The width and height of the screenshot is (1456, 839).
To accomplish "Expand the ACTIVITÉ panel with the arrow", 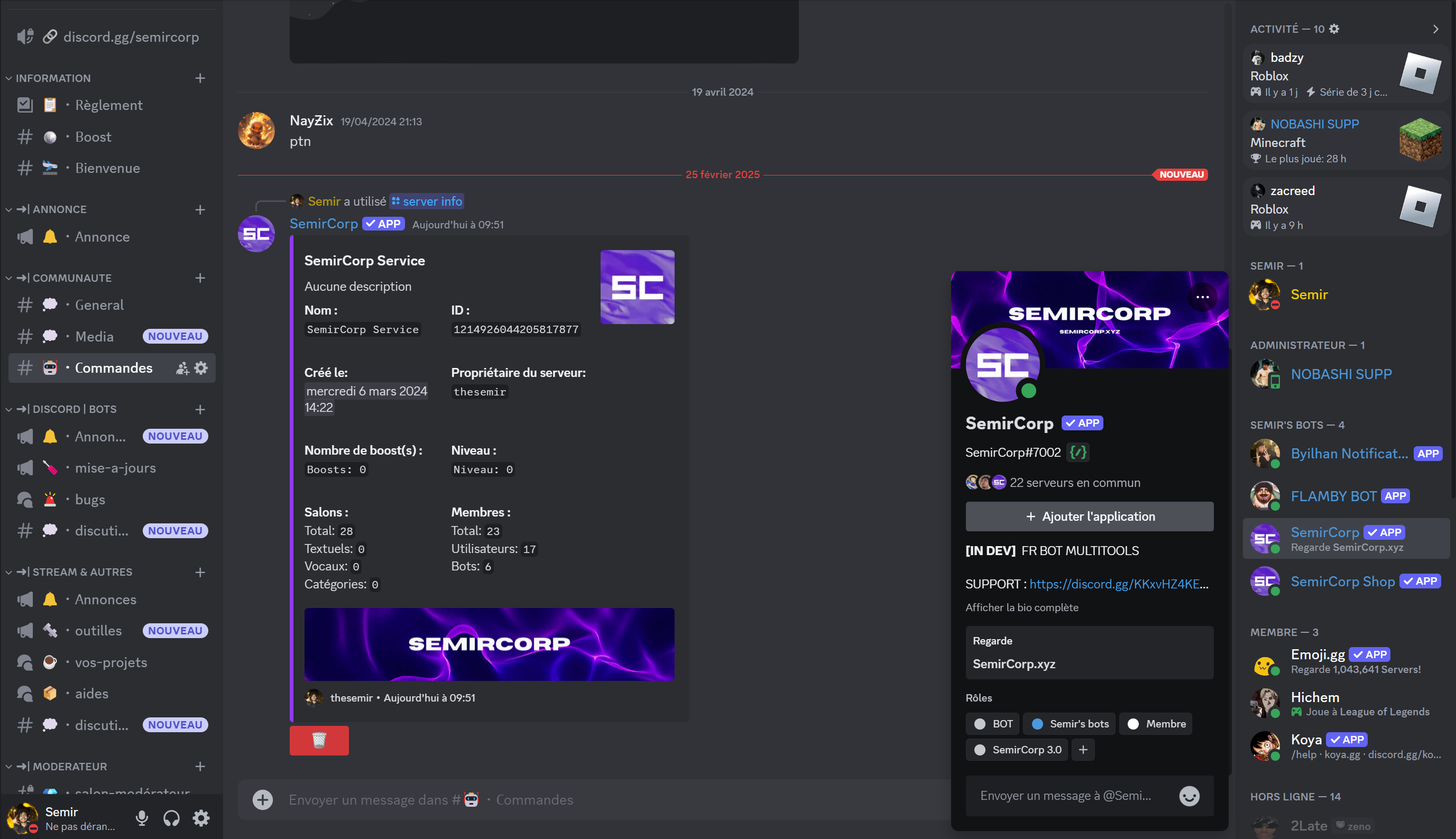I will click(1437, 28).
